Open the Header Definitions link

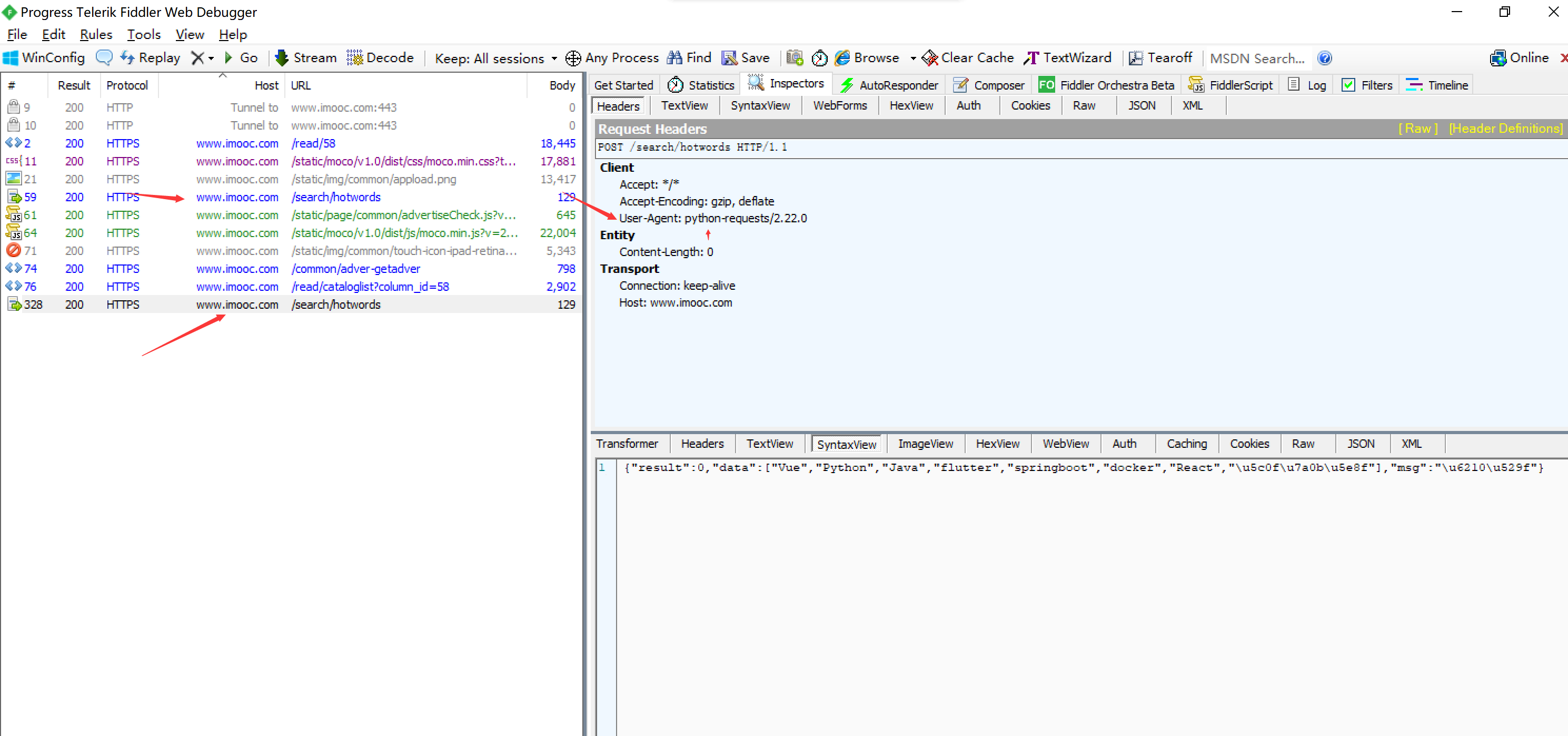click(1505, 129)
